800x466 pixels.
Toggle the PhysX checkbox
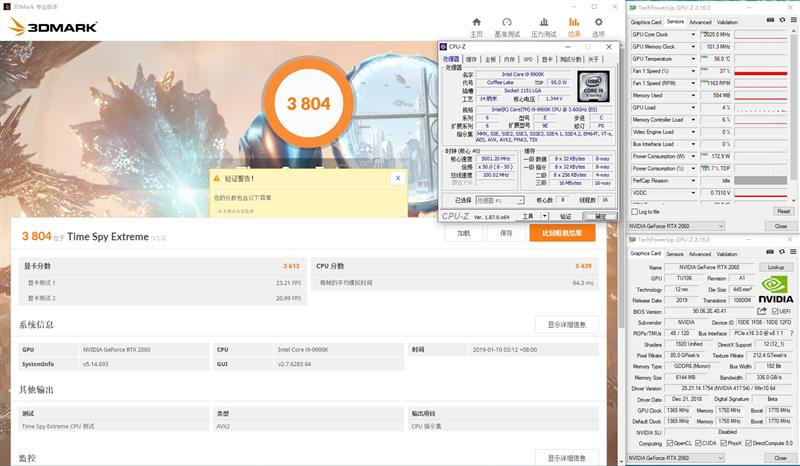click(723, 443)
